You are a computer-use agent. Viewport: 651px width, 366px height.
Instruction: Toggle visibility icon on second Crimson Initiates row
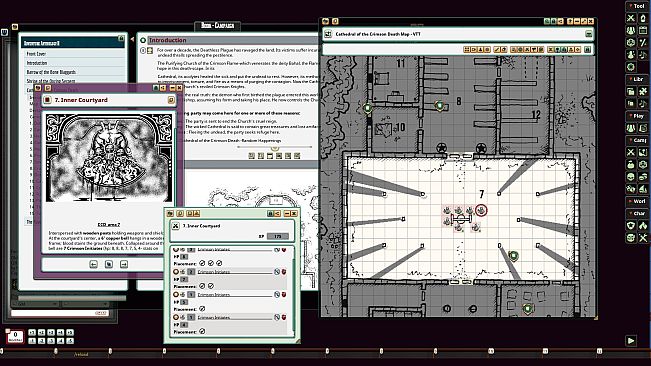(x=277, y=272)
